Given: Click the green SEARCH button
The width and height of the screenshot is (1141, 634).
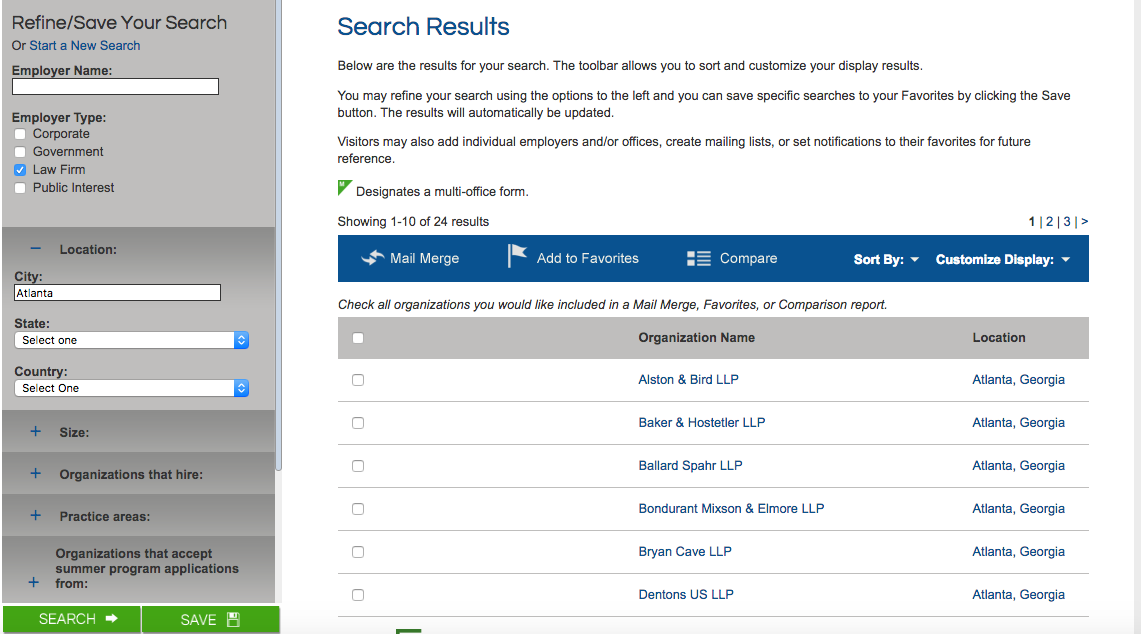Looking at the screenshot, I should point(71,619).
